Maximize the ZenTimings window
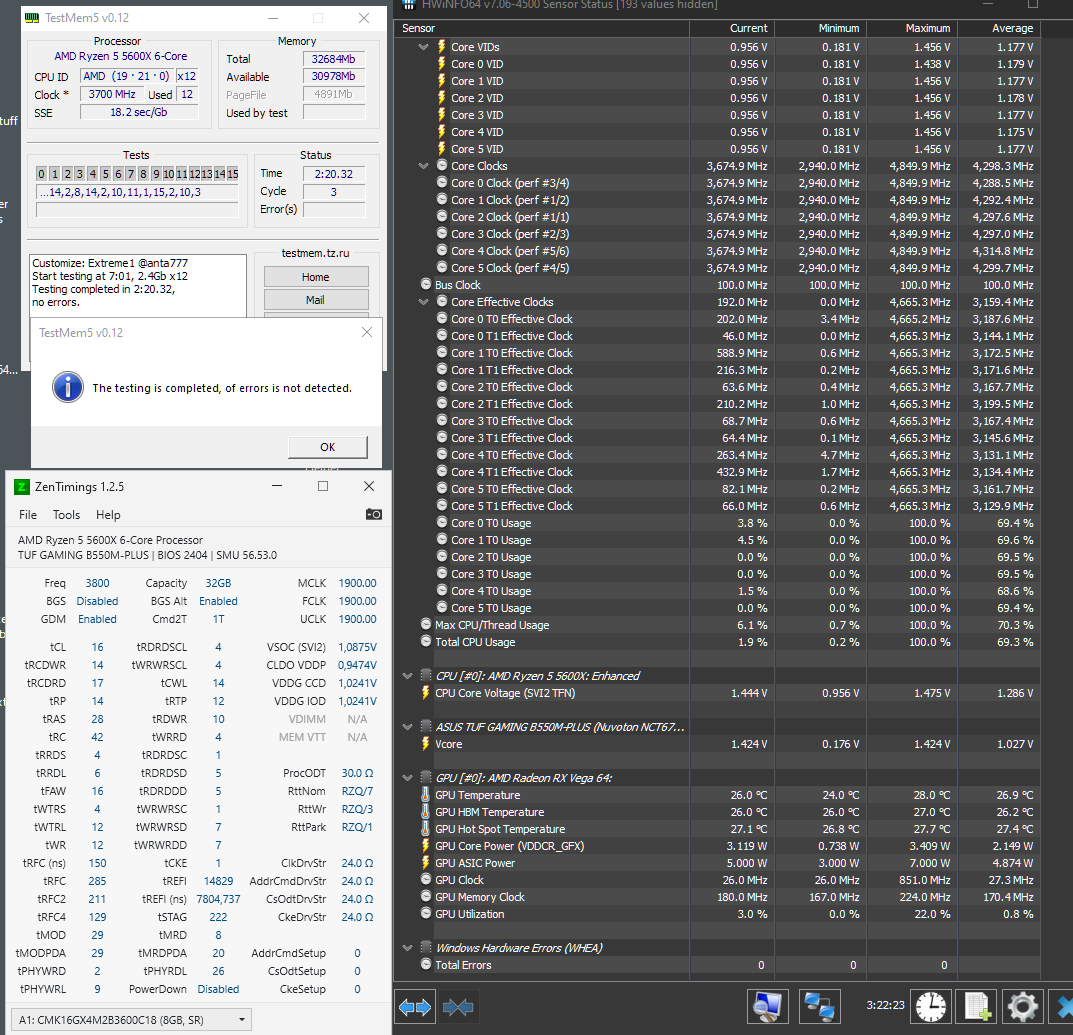The height and width of the screenshot is (1035, 1073). tap(323, 486)
